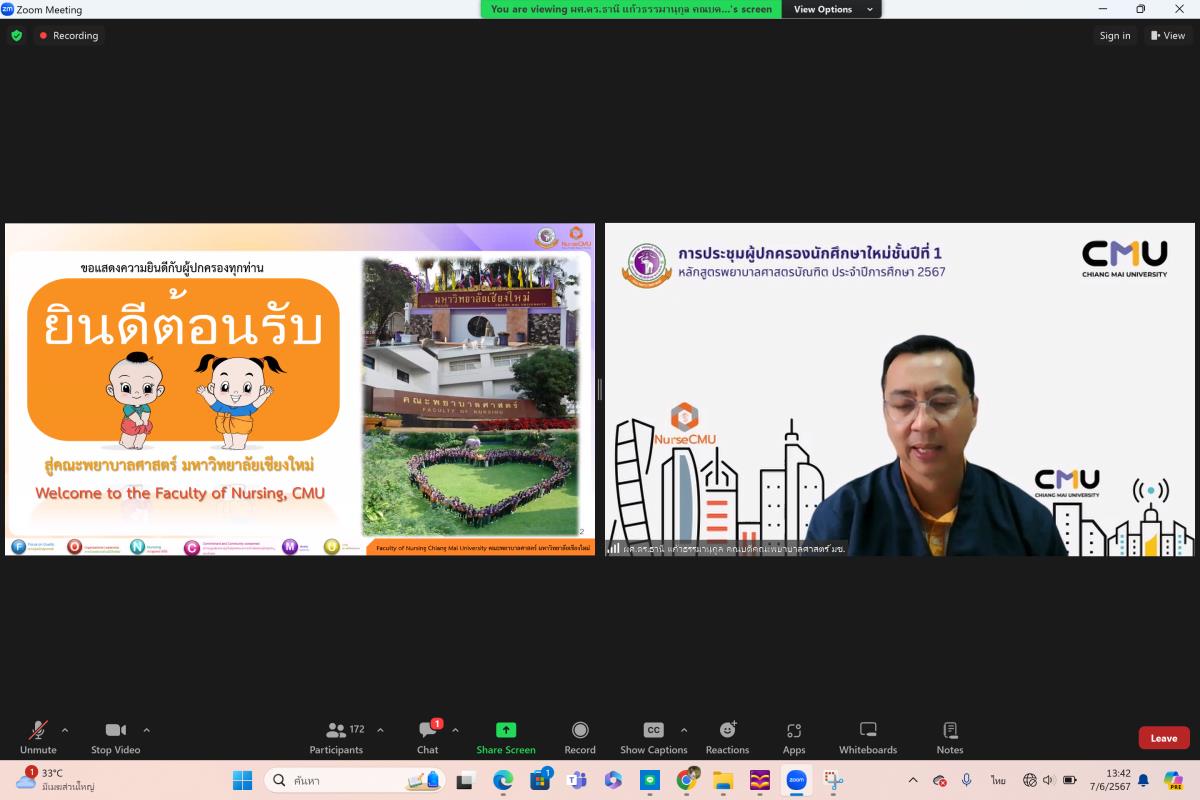This screenshot has width=1200, height=800.
Task: Open the Reactions menu
Action: (x=727, y=738)
